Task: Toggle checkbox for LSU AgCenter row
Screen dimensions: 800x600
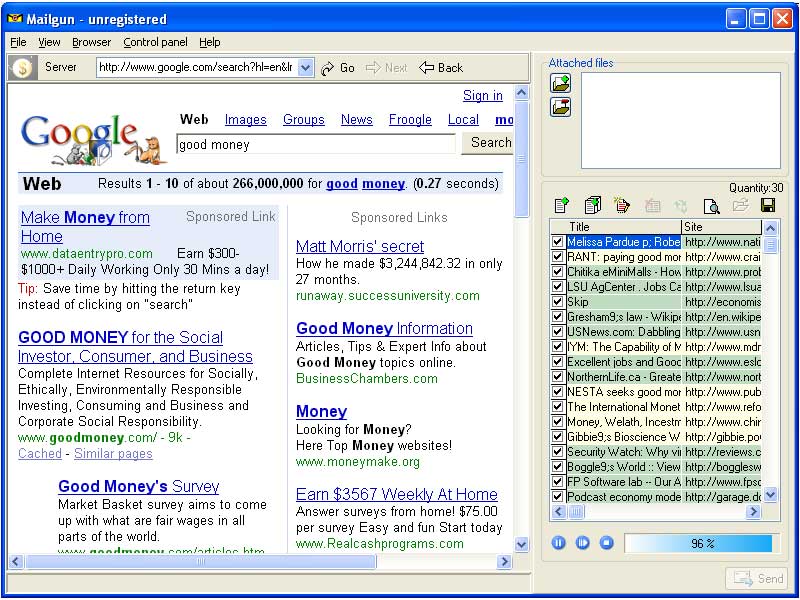Action: [x=558, y=287]
